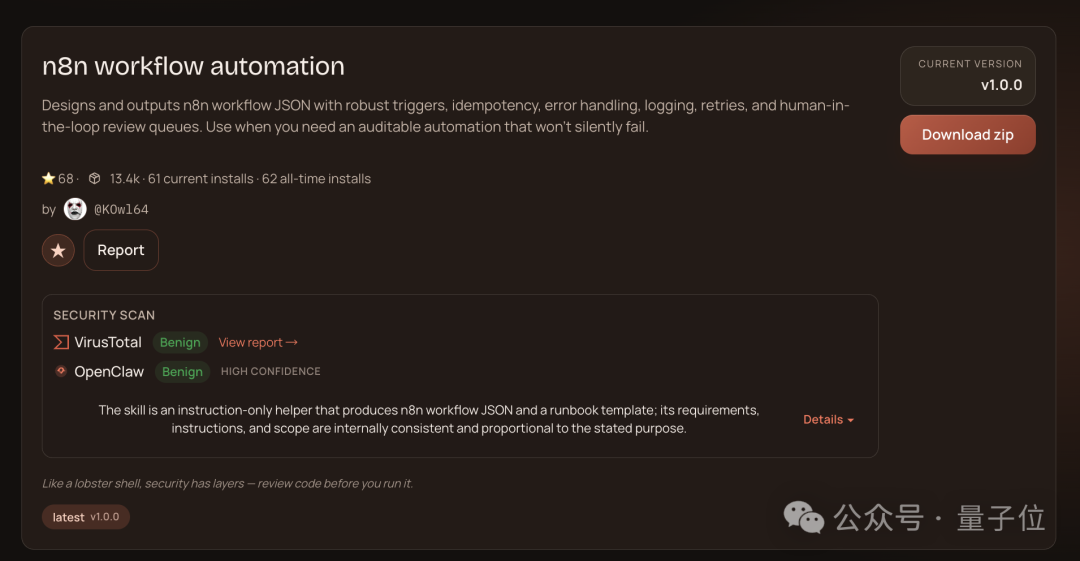Viewport: 1080px width, 561px height.
Task: Click the Current Version v1.0.0 box
Action: pos(967,76)
